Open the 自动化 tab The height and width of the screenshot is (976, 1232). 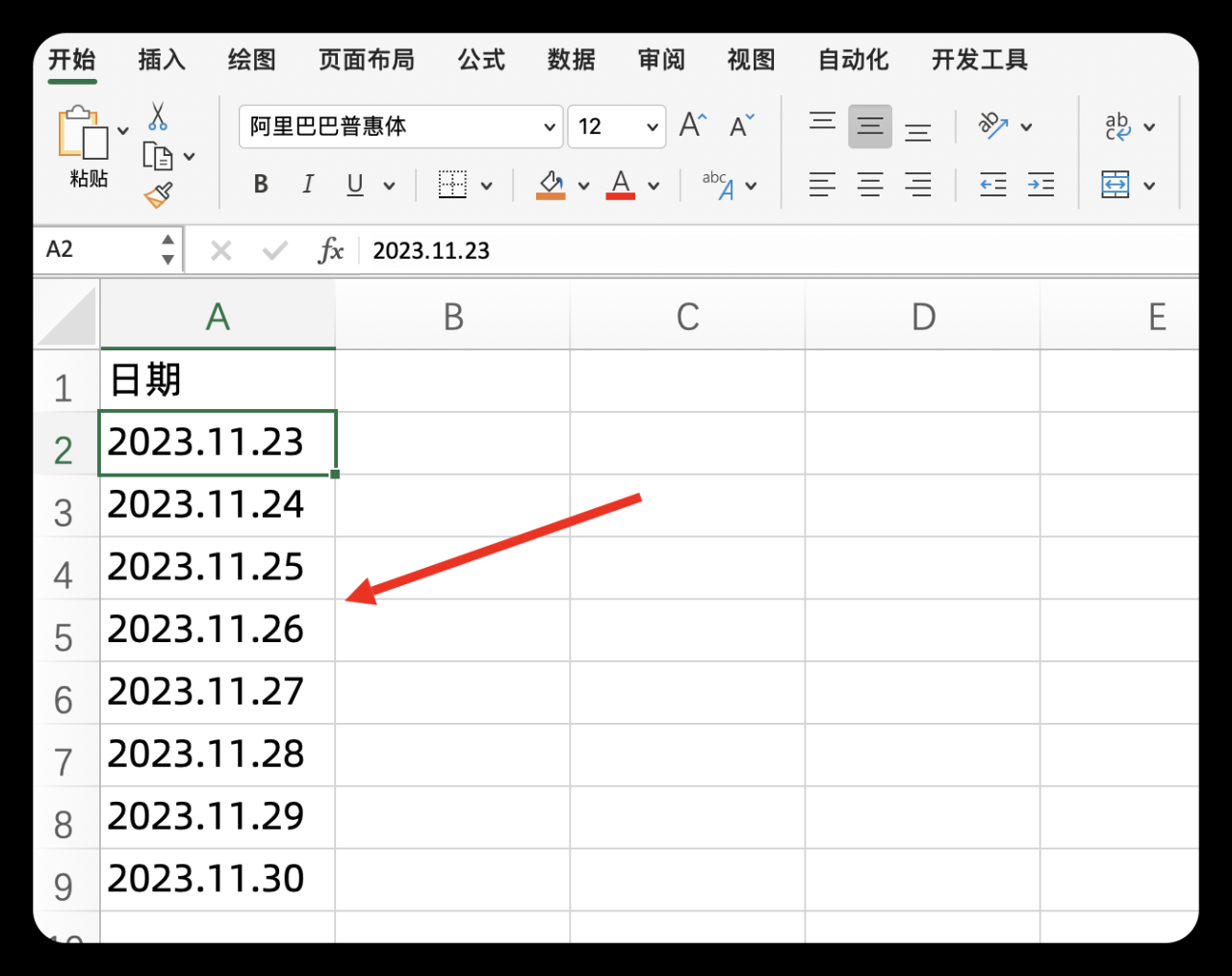pyautogui.click(x=854, y=60)
